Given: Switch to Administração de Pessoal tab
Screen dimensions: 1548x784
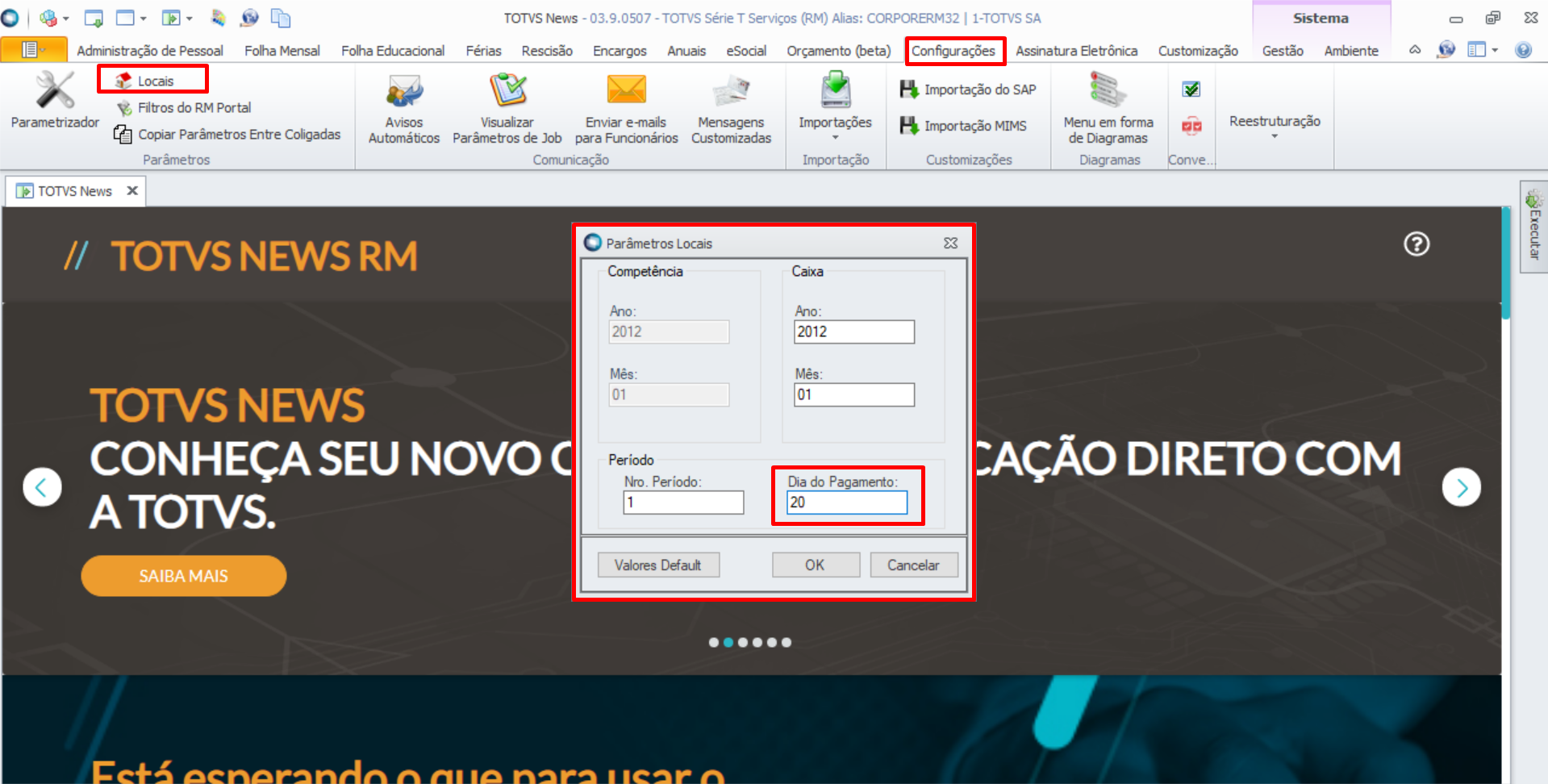Looking at the screenshot, I should [150, 51].
